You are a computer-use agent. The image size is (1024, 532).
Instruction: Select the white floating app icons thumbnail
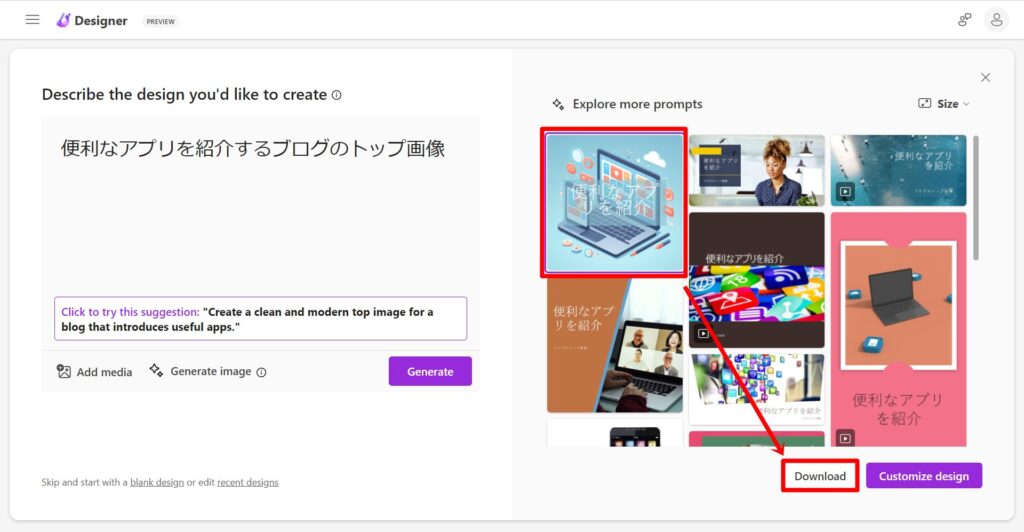pyautogui.click(x=756, y=389)
